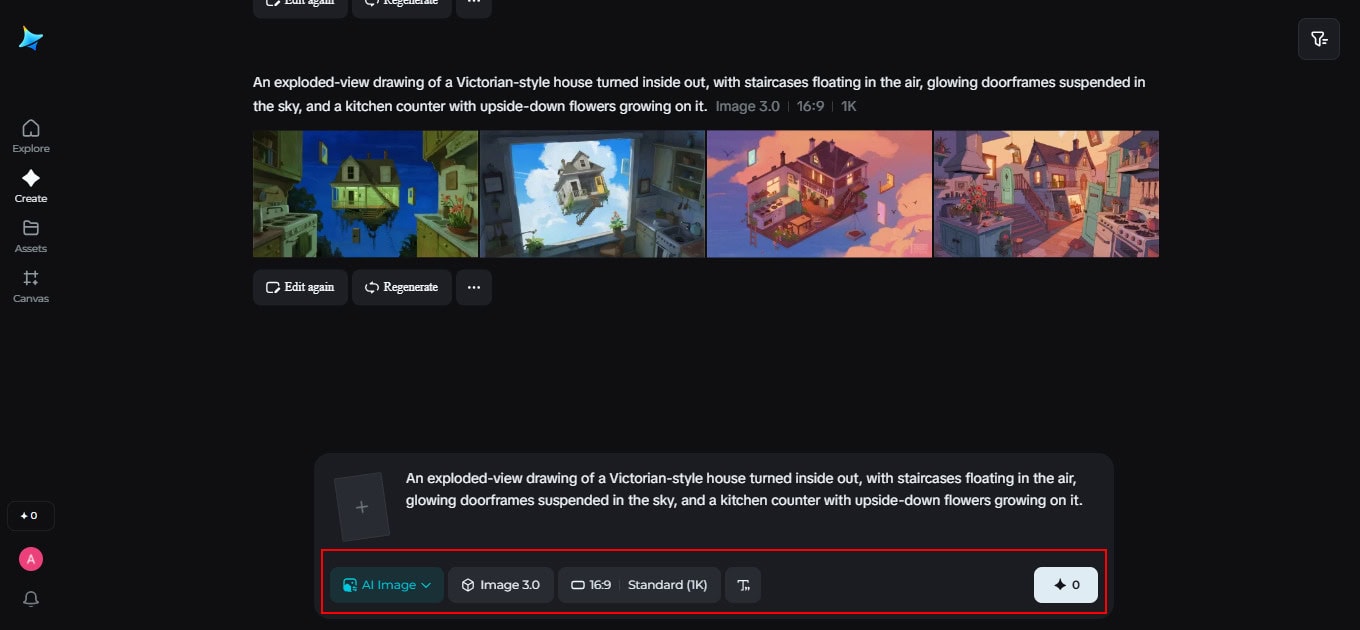The height and width of the screenshot is (630, 1360).
Task: Click Regenerate below the house images
Action: pos(401,287)
